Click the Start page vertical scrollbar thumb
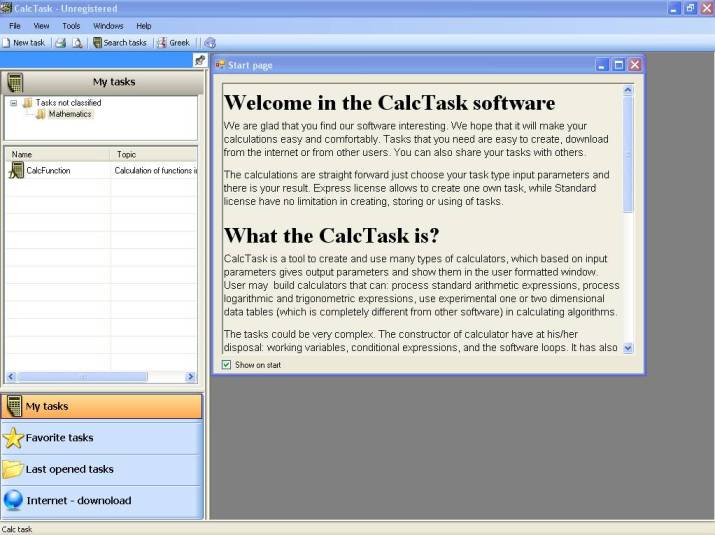The height and width of the screenshot is (535, 715). tap(628, 154)
